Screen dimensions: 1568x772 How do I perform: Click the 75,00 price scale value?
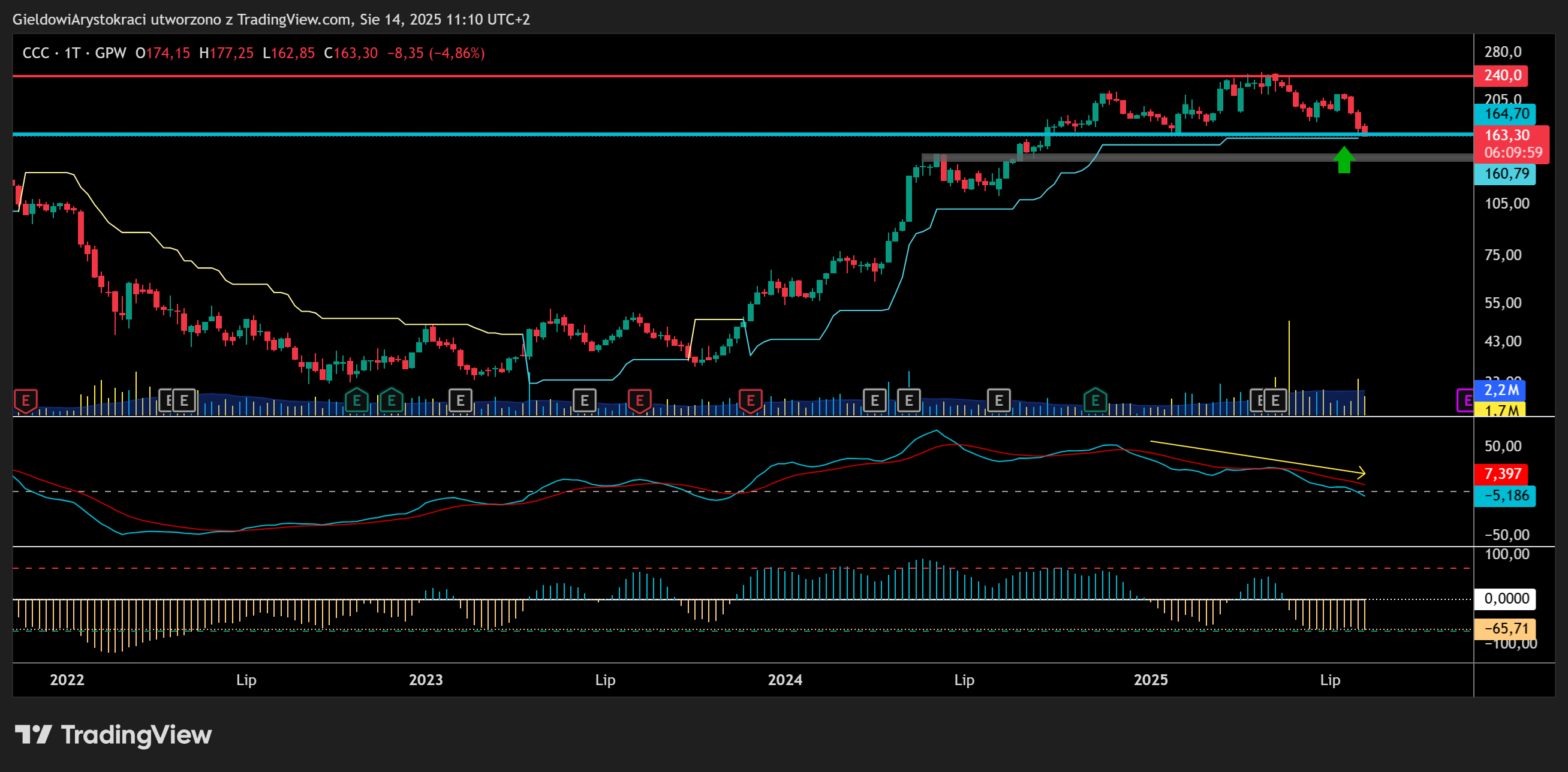[x=1503, y=255]
